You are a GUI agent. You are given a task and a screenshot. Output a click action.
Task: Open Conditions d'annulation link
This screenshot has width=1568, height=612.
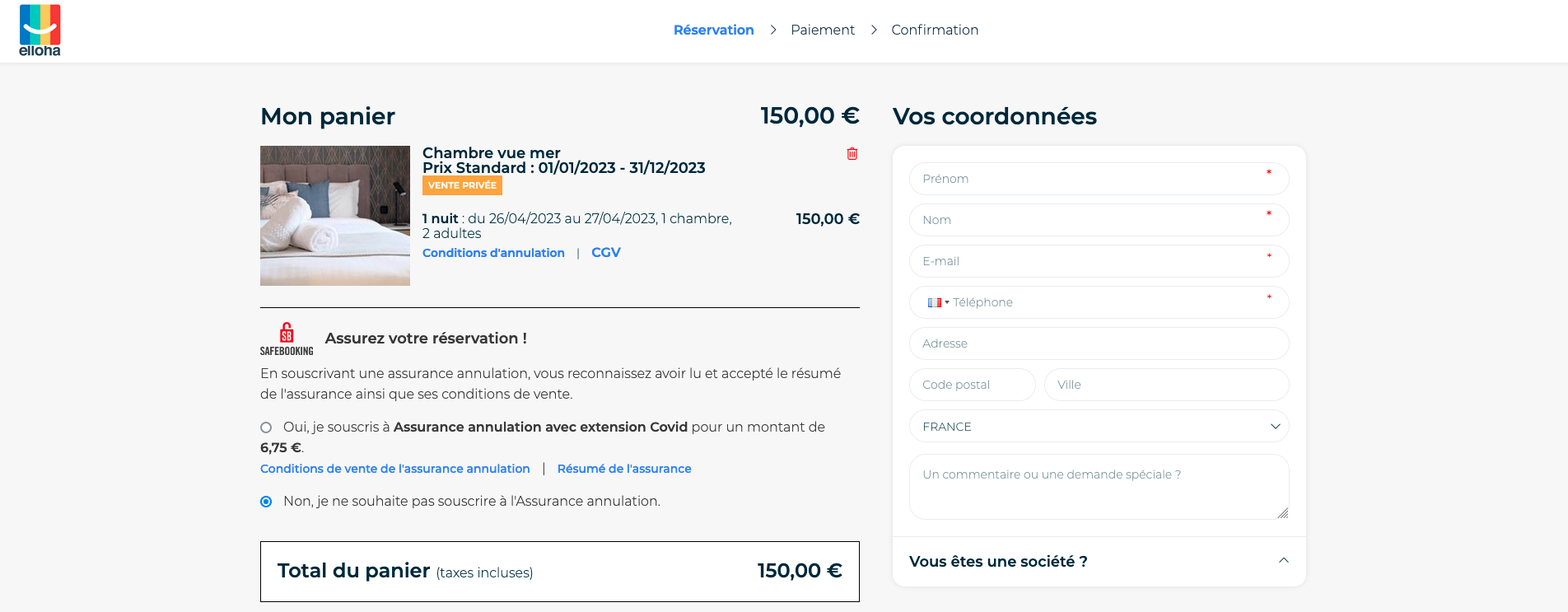point(493,253)
